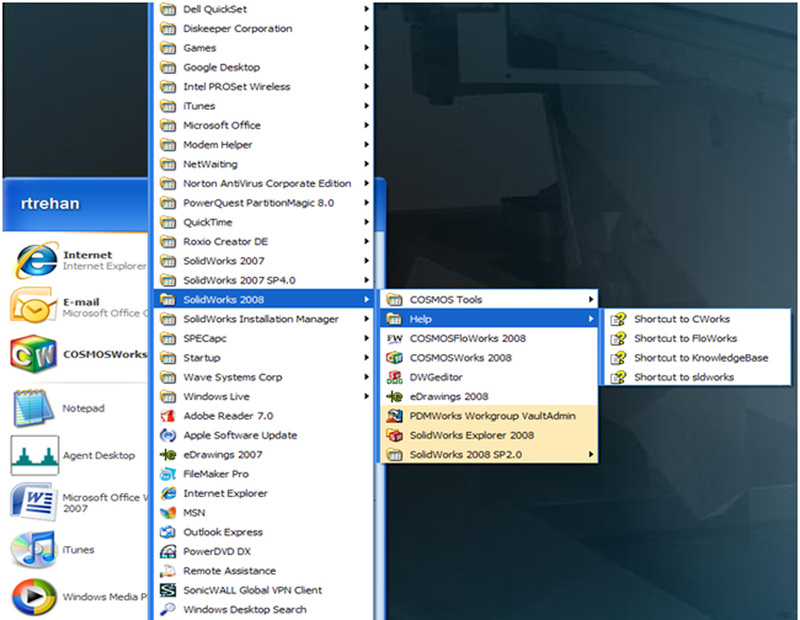The width and height of the screenshot is (800, 620).
Task: Expand the SolidWorks 2007 folder arrow
Action: (366, 261)
